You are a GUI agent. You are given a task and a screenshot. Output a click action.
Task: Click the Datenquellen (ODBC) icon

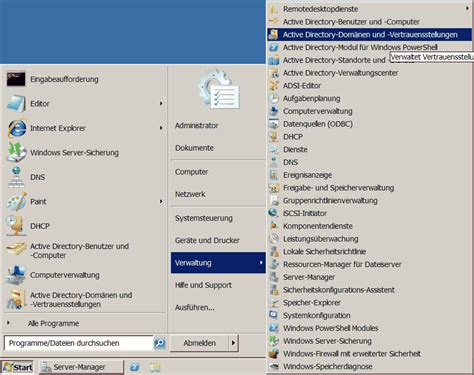(x=274, y=124)
